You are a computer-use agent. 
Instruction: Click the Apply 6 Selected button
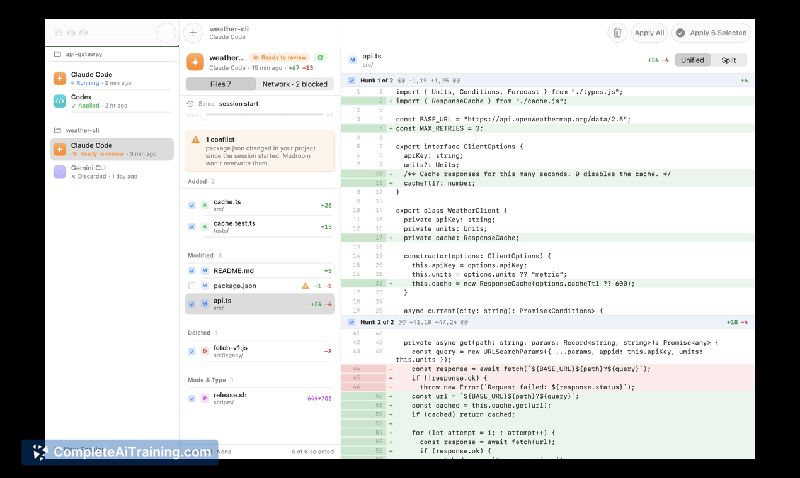pyautogui.click(x=712, y=33)
